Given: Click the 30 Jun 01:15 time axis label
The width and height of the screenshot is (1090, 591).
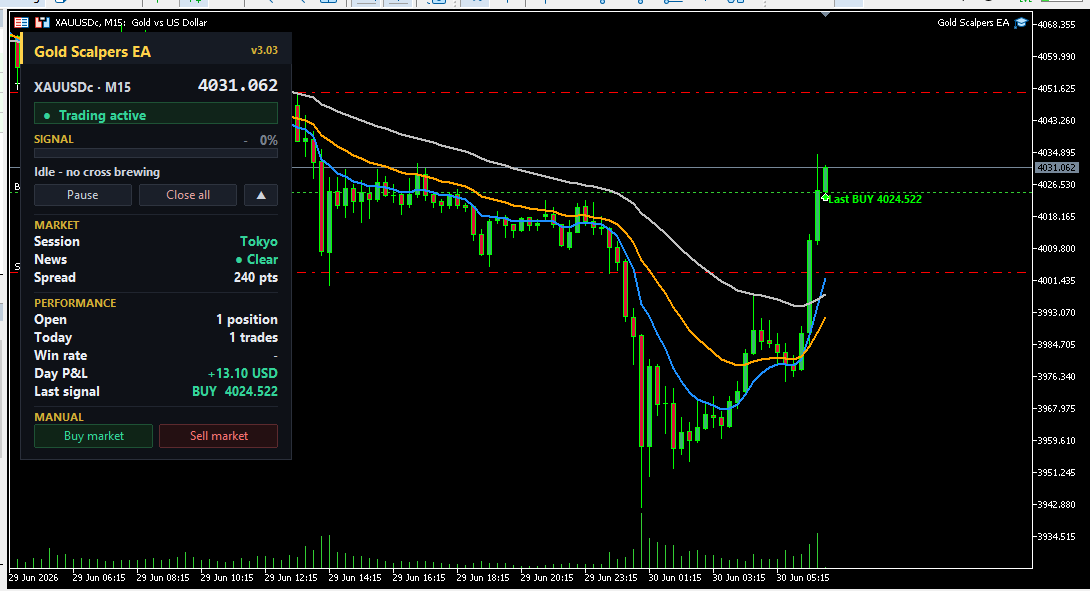Looking at the screenshot, I should click(674, 577).
